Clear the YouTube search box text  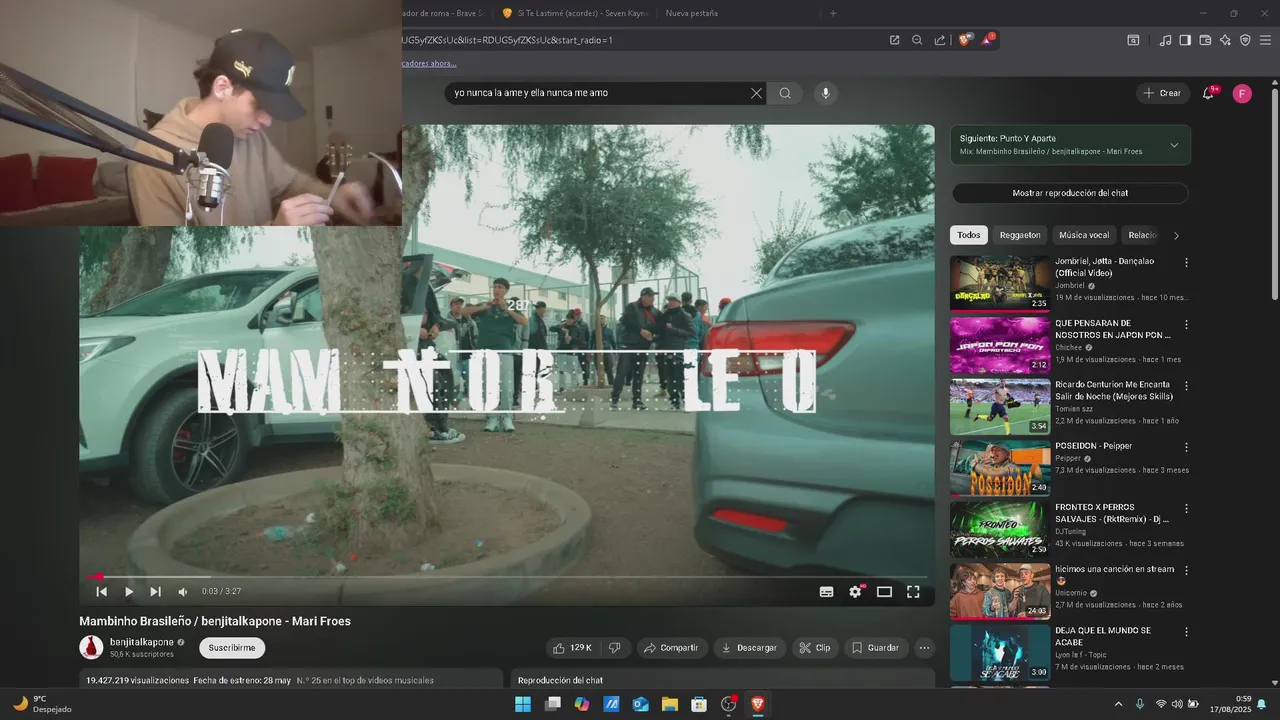[x=756, y=93]
